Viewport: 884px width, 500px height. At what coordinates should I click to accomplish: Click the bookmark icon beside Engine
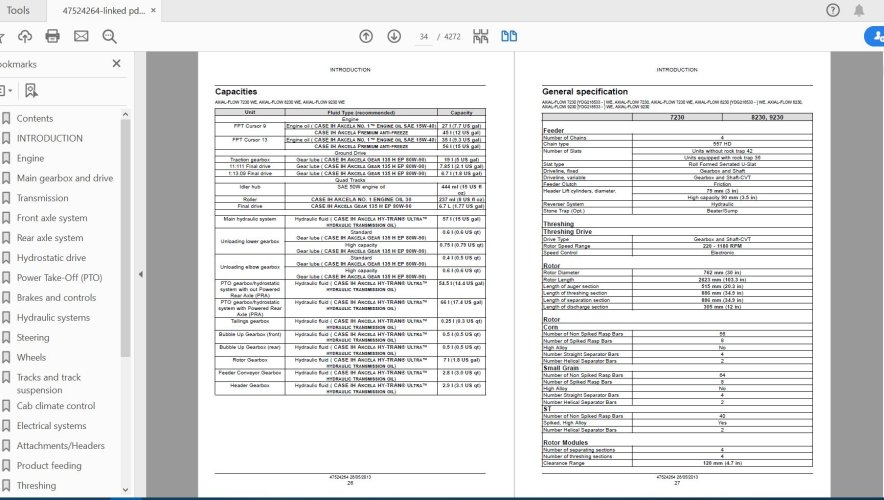(x=6, y=158)
